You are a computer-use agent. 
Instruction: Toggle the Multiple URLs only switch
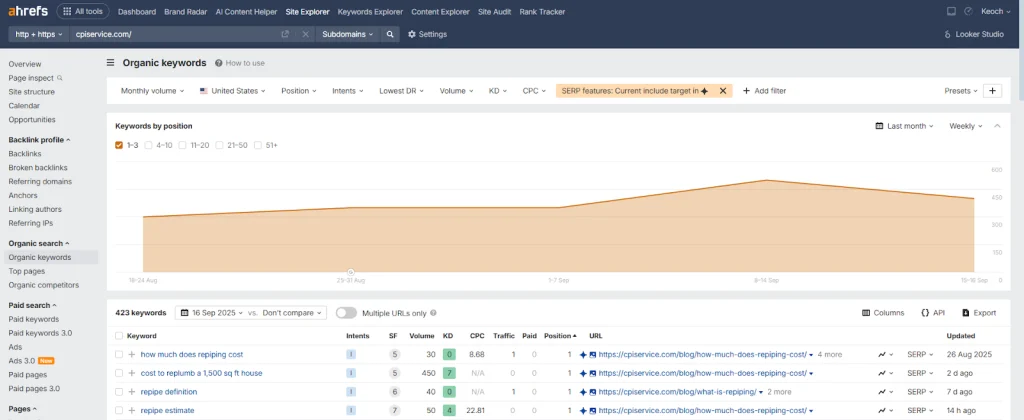(346, 312)
